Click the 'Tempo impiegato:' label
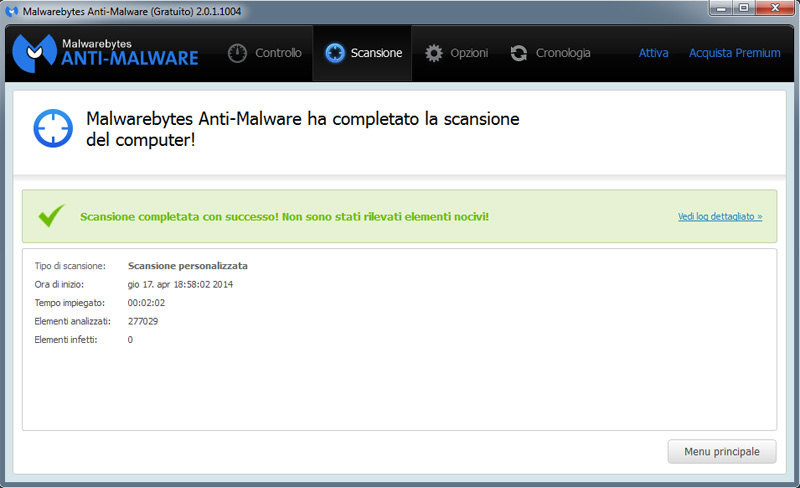This screenshot has height=488, width=800. [x=70, y=303]
